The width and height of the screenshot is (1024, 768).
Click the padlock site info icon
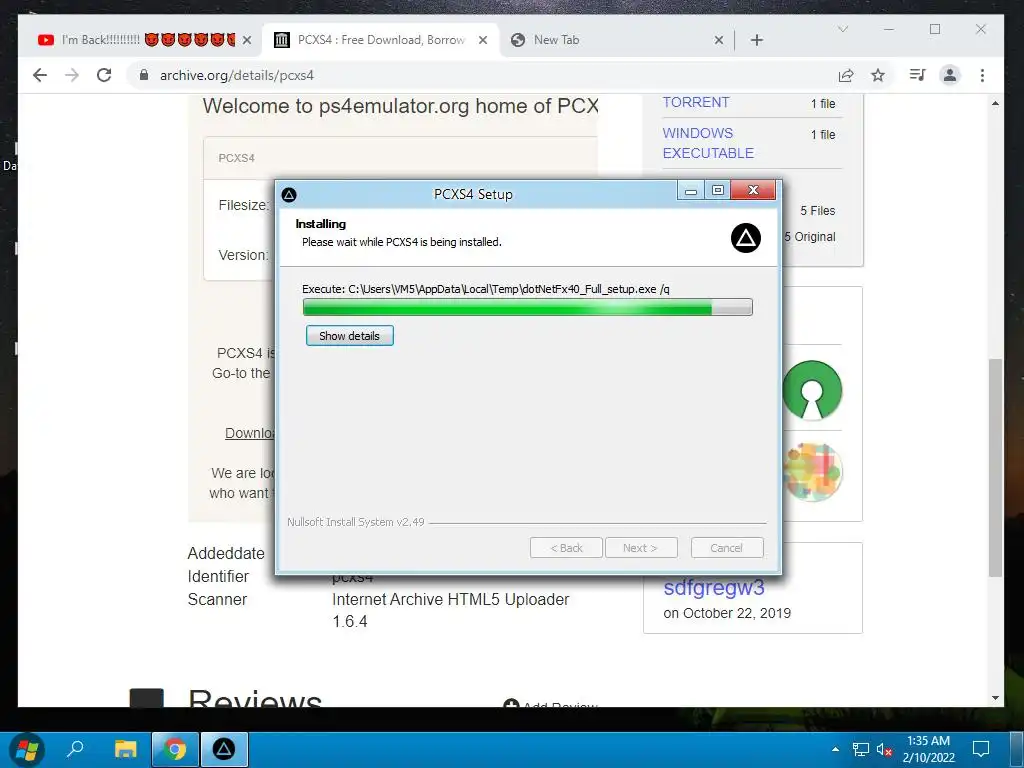tap(144, 75)
